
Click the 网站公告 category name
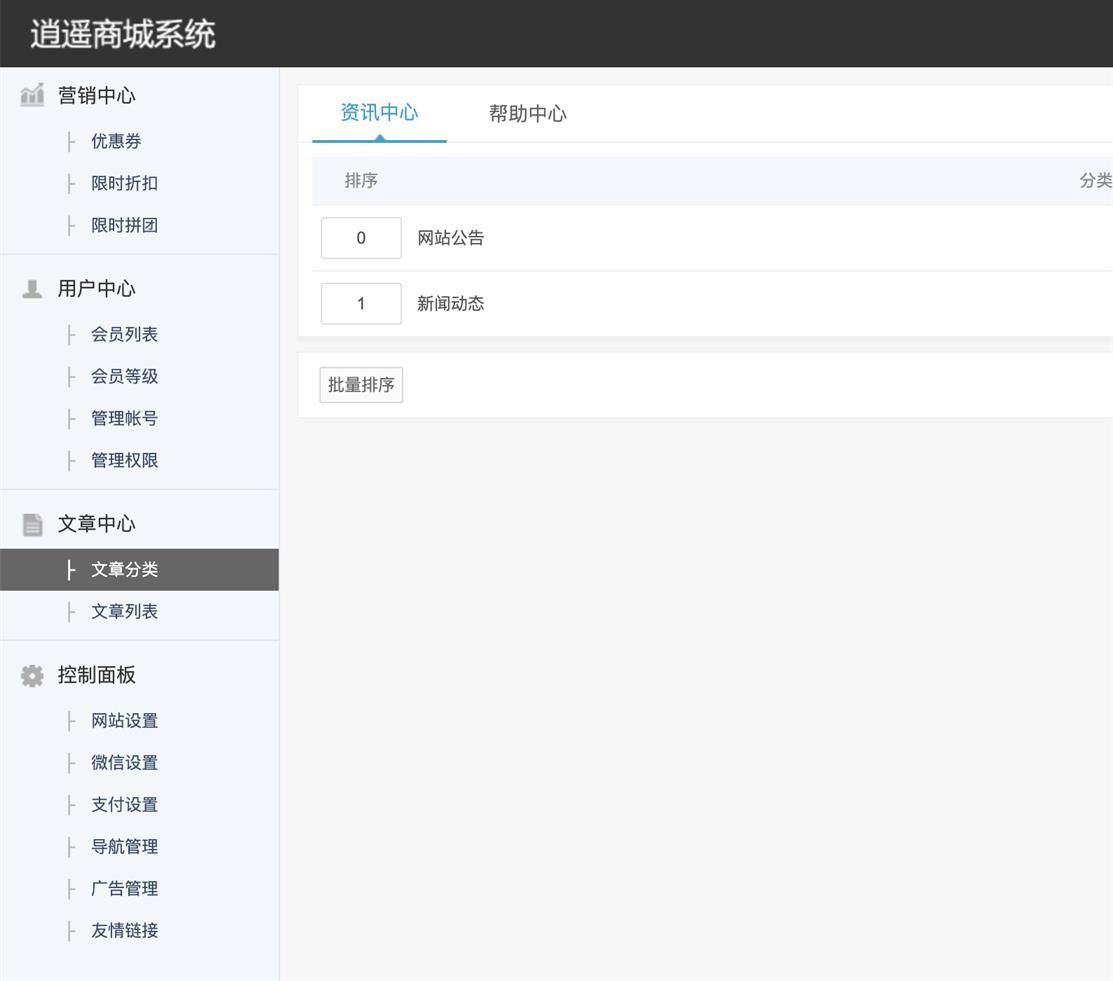[451, 238]
